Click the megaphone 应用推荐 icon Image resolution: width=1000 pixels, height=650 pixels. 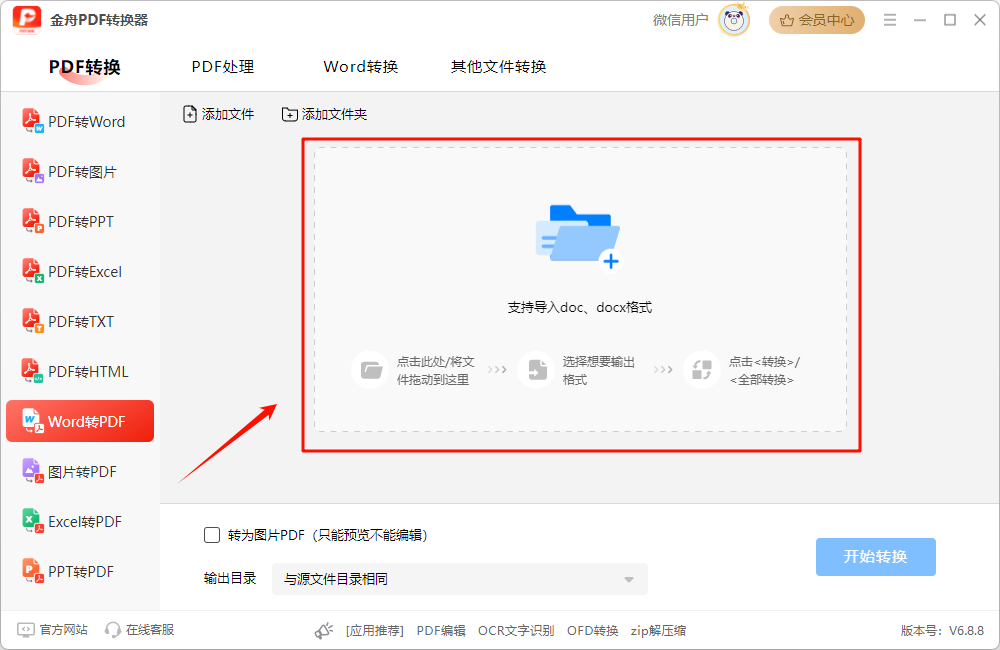[324, 630]
